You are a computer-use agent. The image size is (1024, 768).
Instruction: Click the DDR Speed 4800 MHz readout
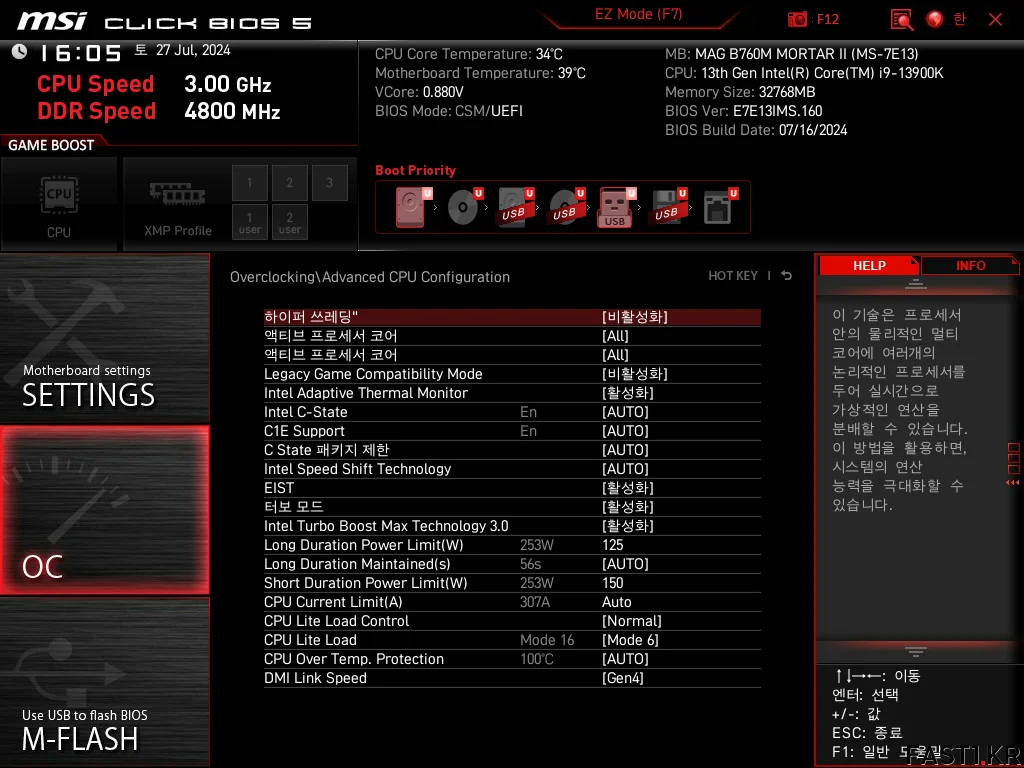tap(159, 111)
